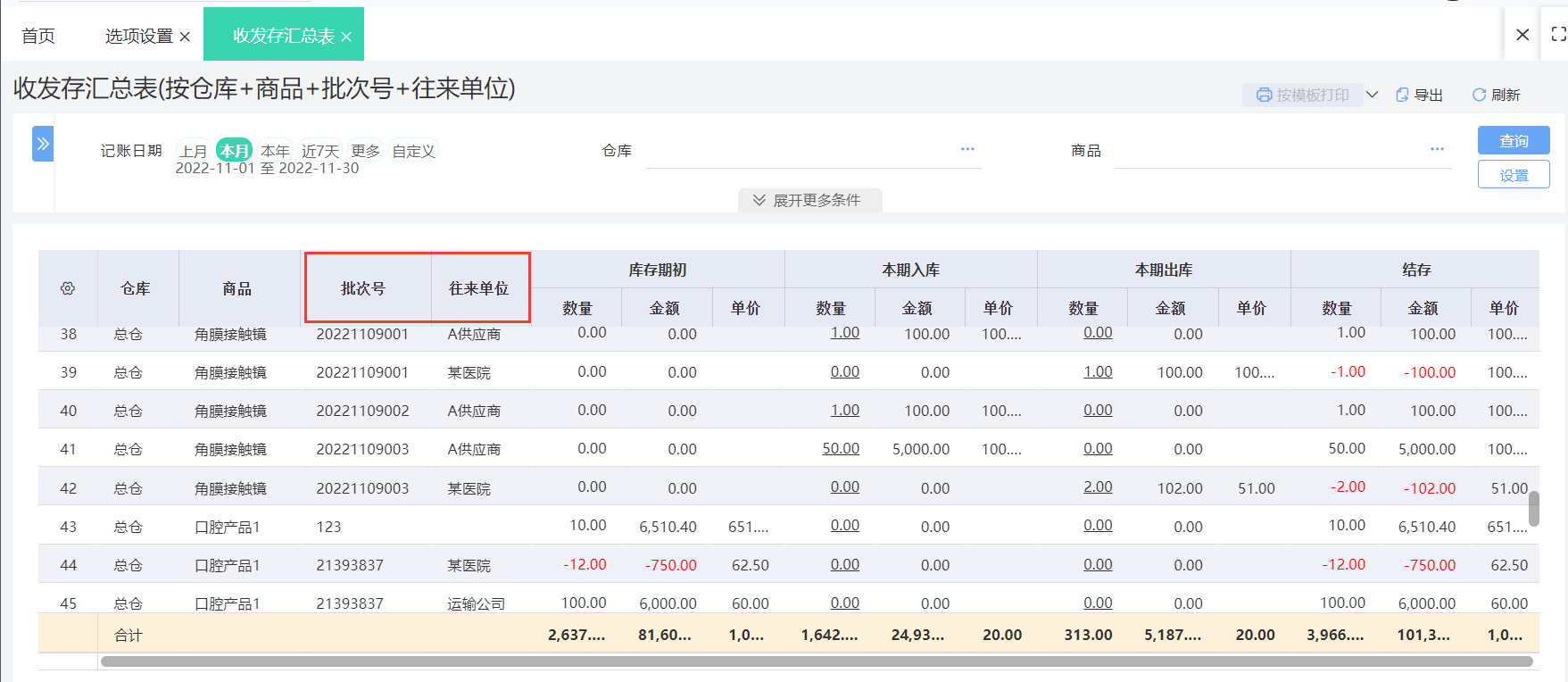Toggle fullscreen mode icon
Image resolution: width=1568 pixels, height=682 pixels.
pyautogui.click(x=1558, y=34)
